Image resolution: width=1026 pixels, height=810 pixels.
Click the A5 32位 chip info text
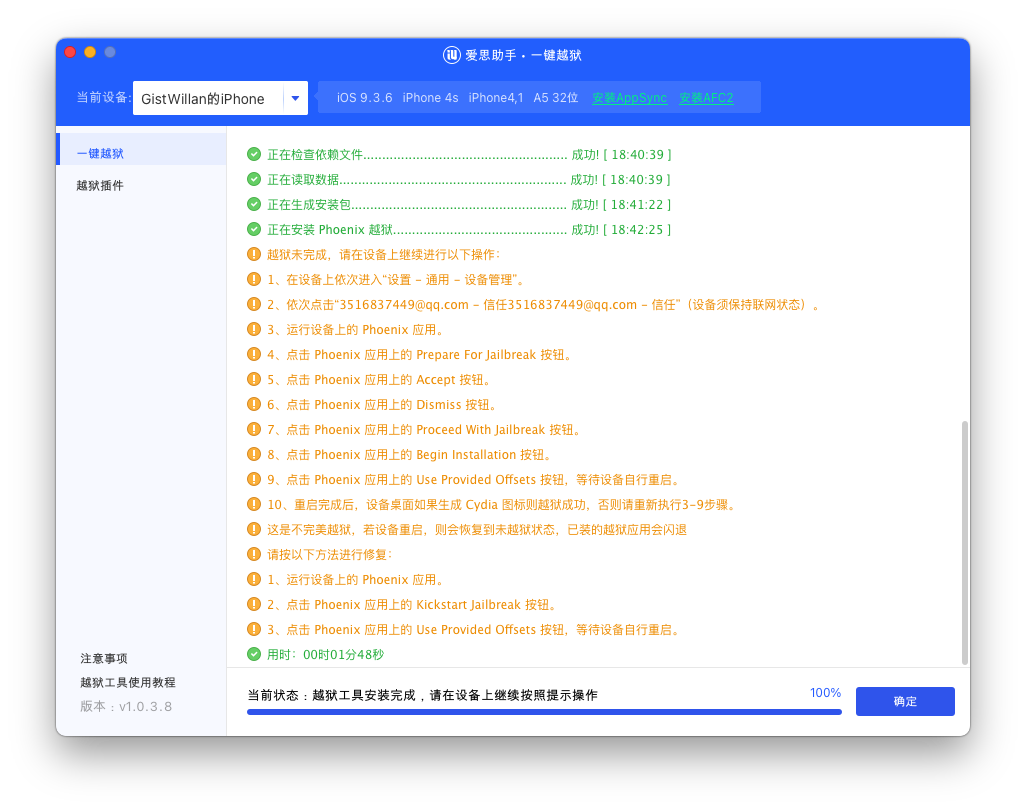click(556, 97)
